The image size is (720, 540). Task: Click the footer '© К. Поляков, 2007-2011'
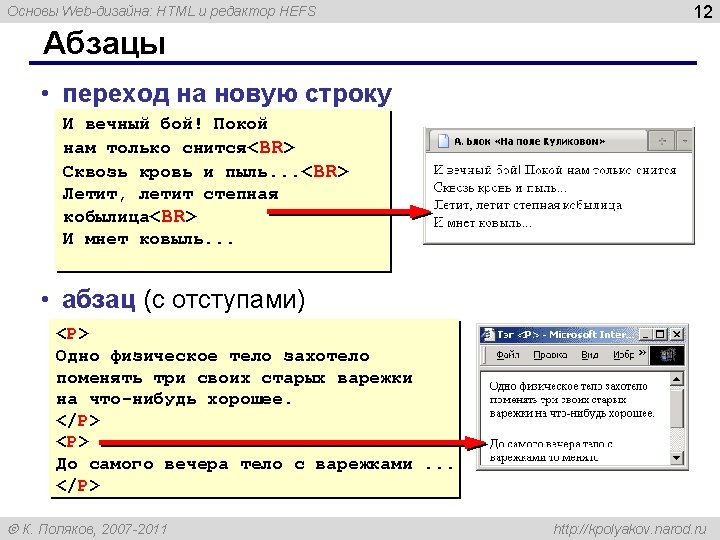[x=88, y=529]
